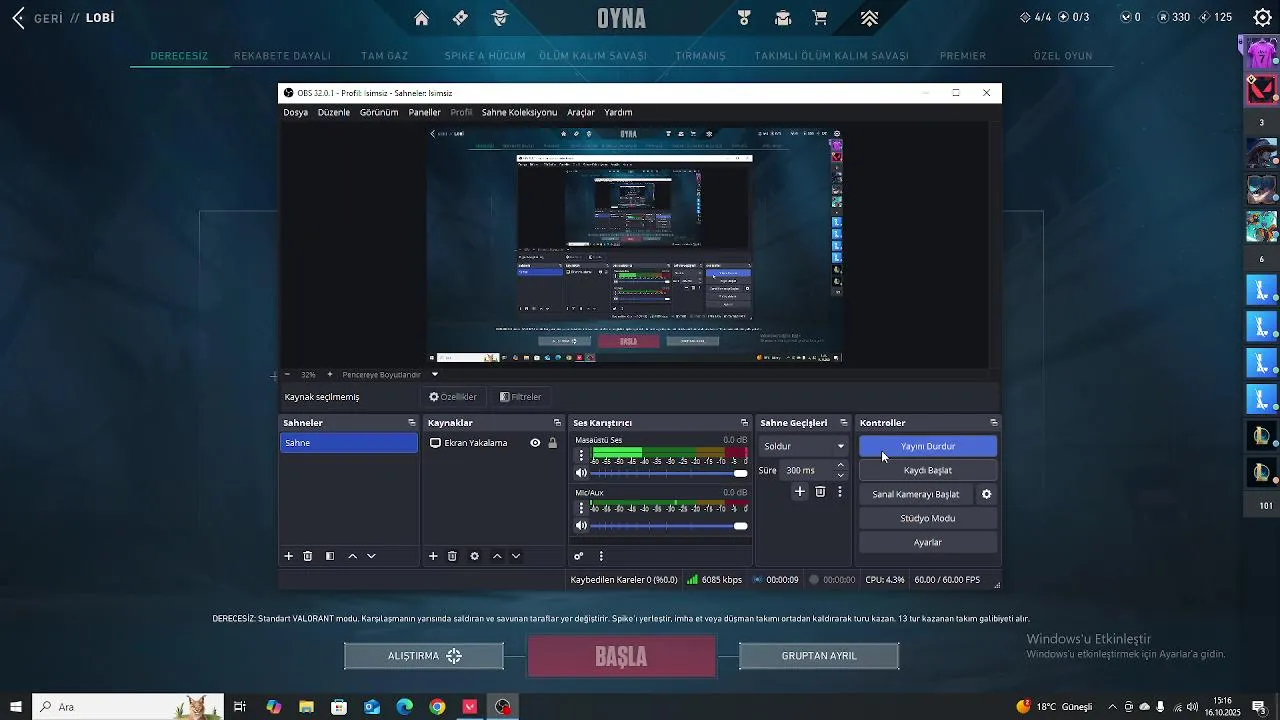The width and height of the screenshot is (1280, 720).
Task: Open the Paneller menu
Action: coord(424,112)
